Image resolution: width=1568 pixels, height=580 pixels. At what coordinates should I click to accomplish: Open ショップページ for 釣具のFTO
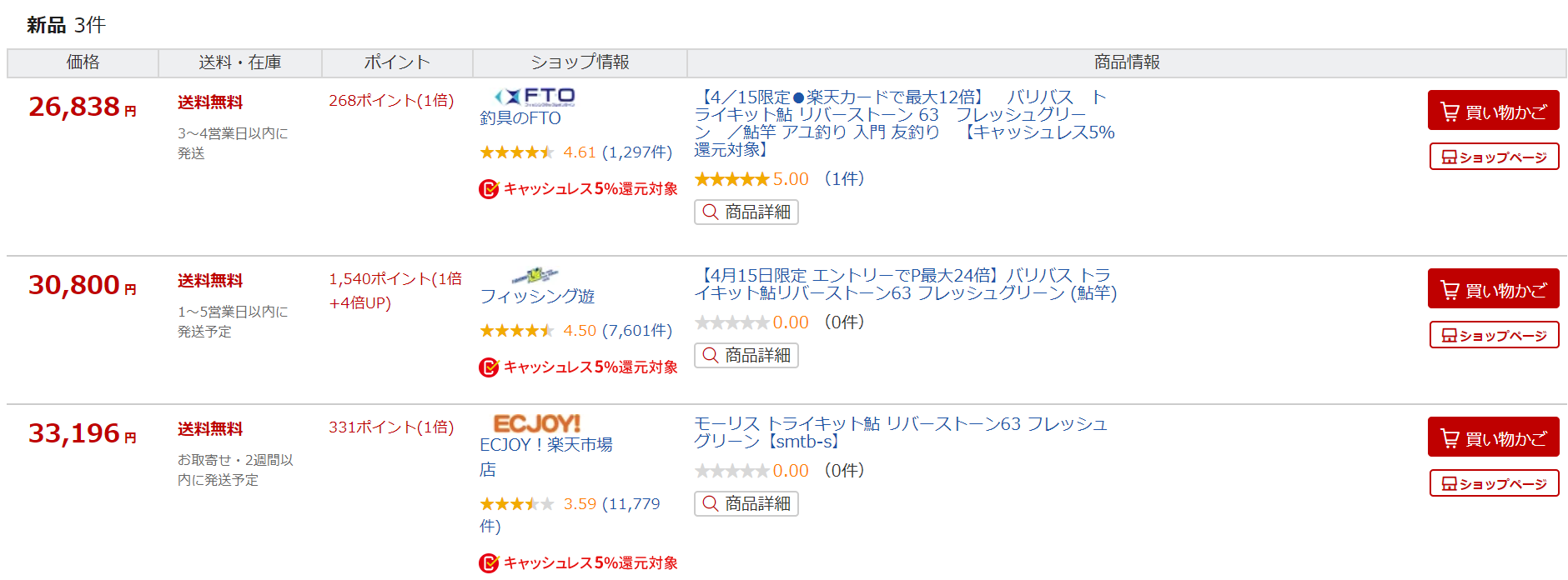coord(1494,157)
